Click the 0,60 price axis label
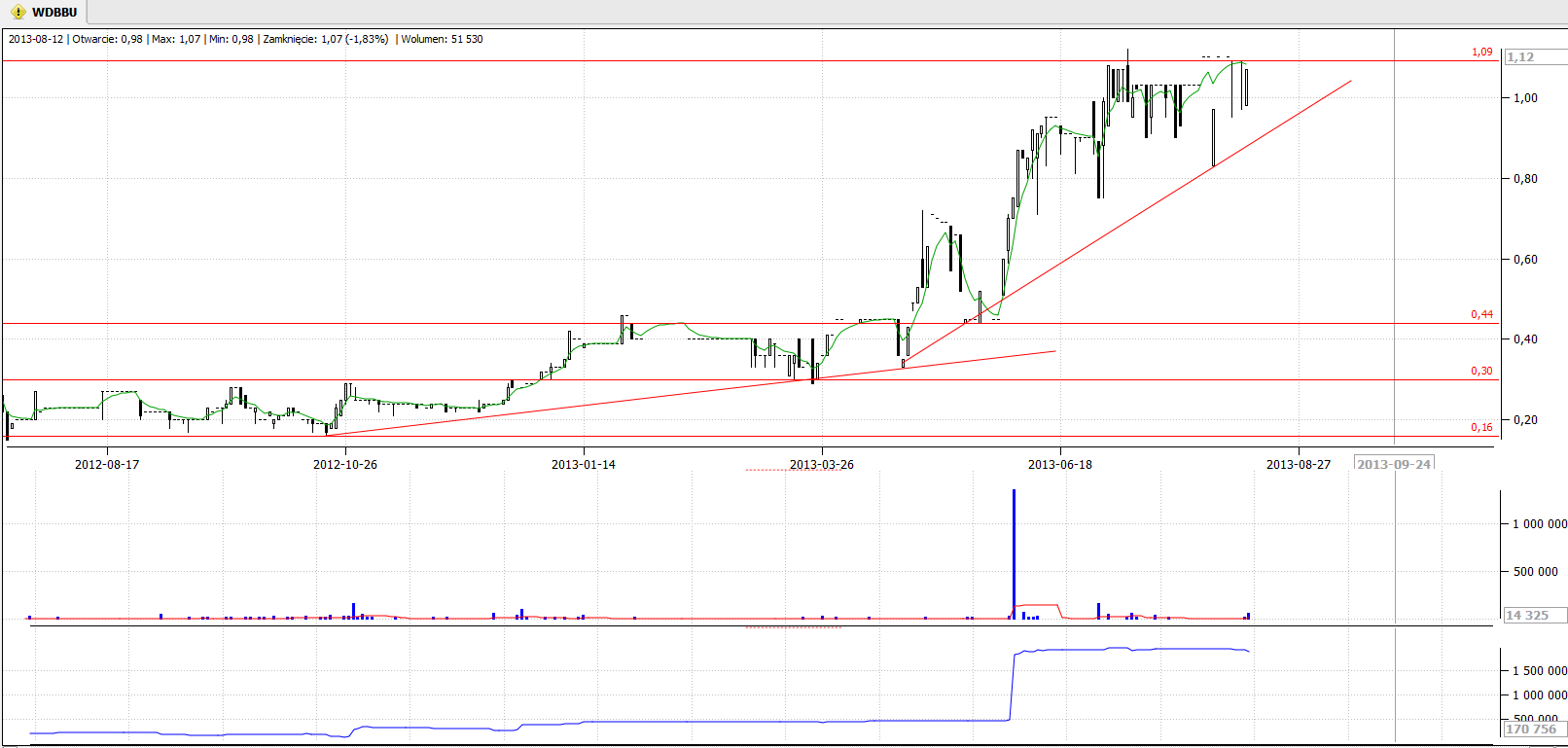Screen dimensions: 1568x748 1525,259
